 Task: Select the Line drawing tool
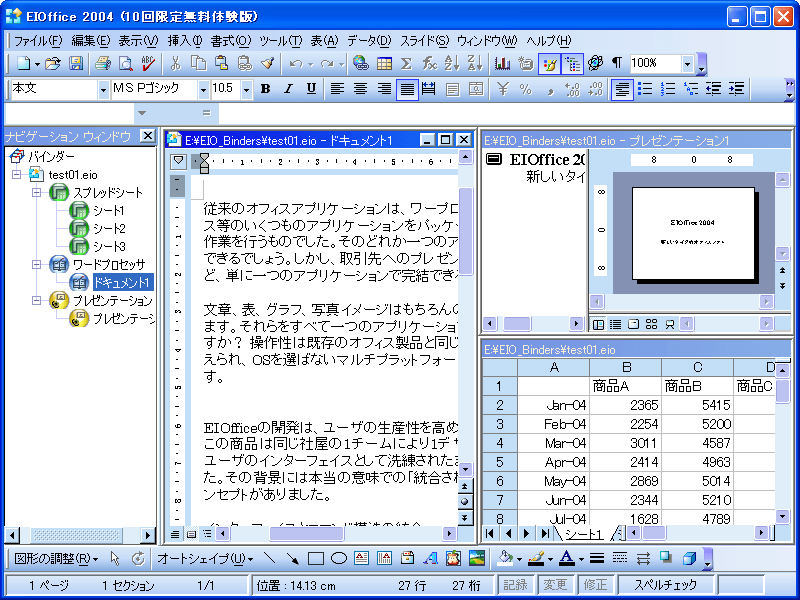269,558
